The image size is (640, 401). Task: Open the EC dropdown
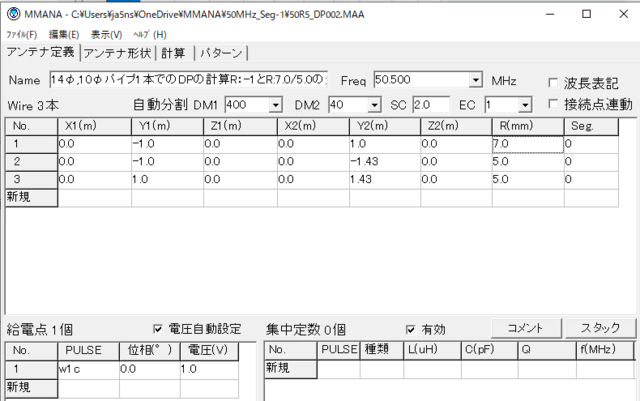524,104
